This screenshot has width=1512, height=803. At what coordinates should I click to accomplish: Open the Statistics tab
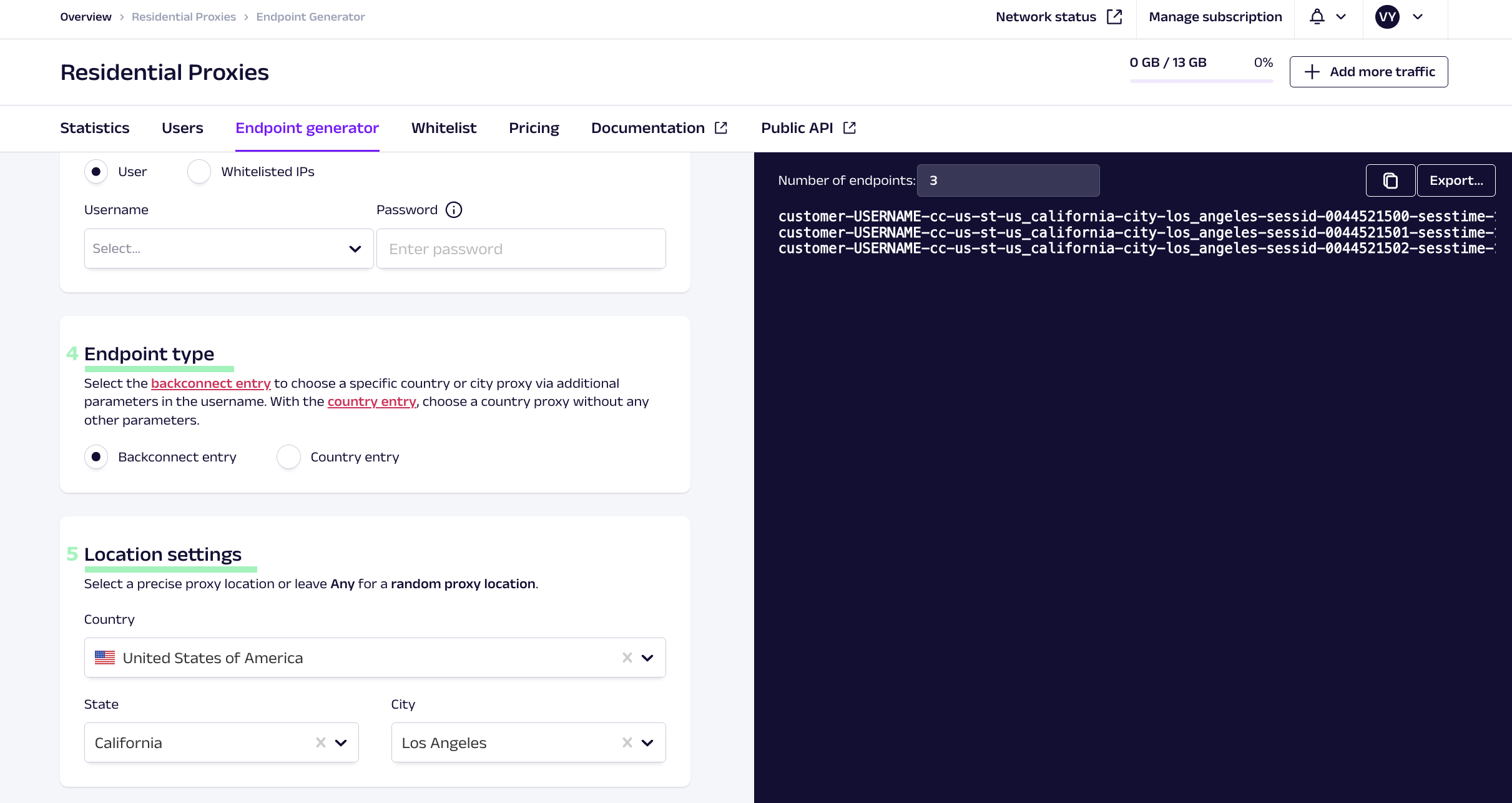[95, 128]
